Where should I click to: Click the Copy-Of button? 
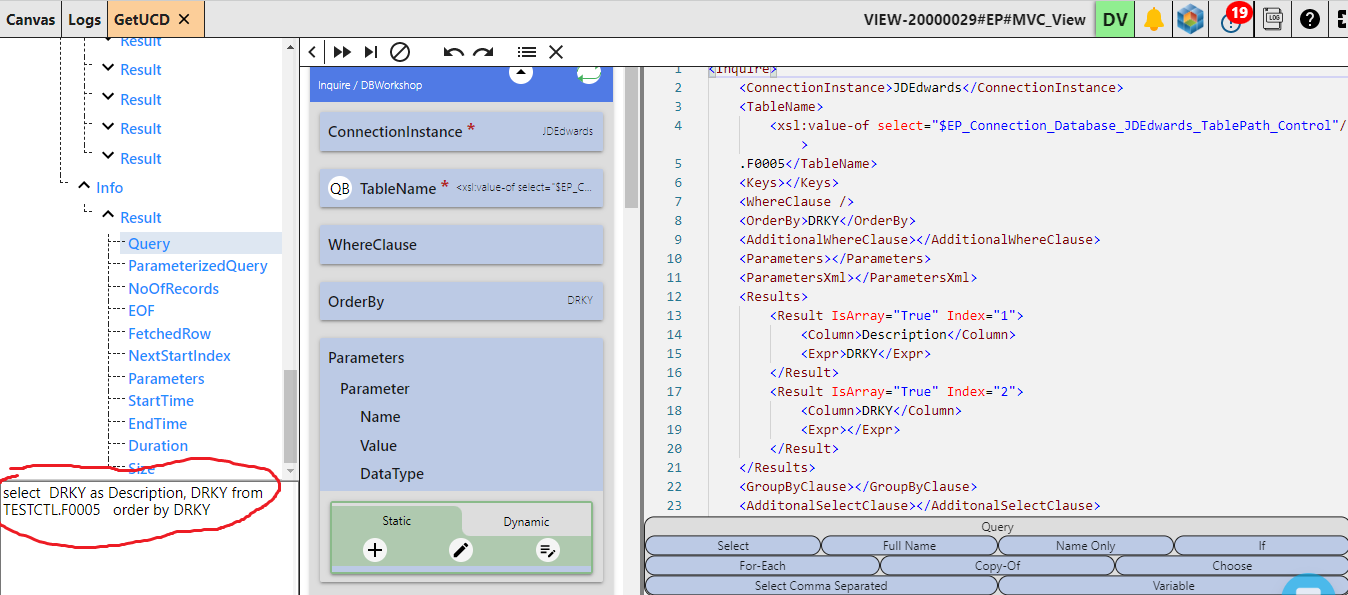[997, 565]
